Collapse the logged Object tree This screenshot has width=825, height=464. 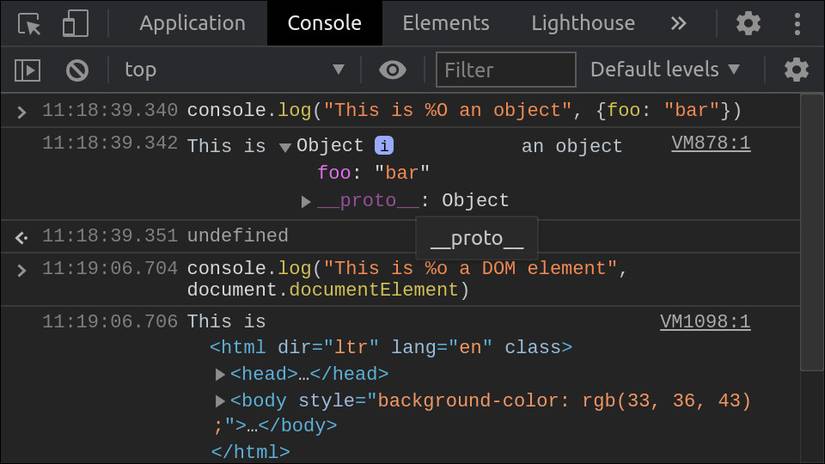(x=285, y=147)
